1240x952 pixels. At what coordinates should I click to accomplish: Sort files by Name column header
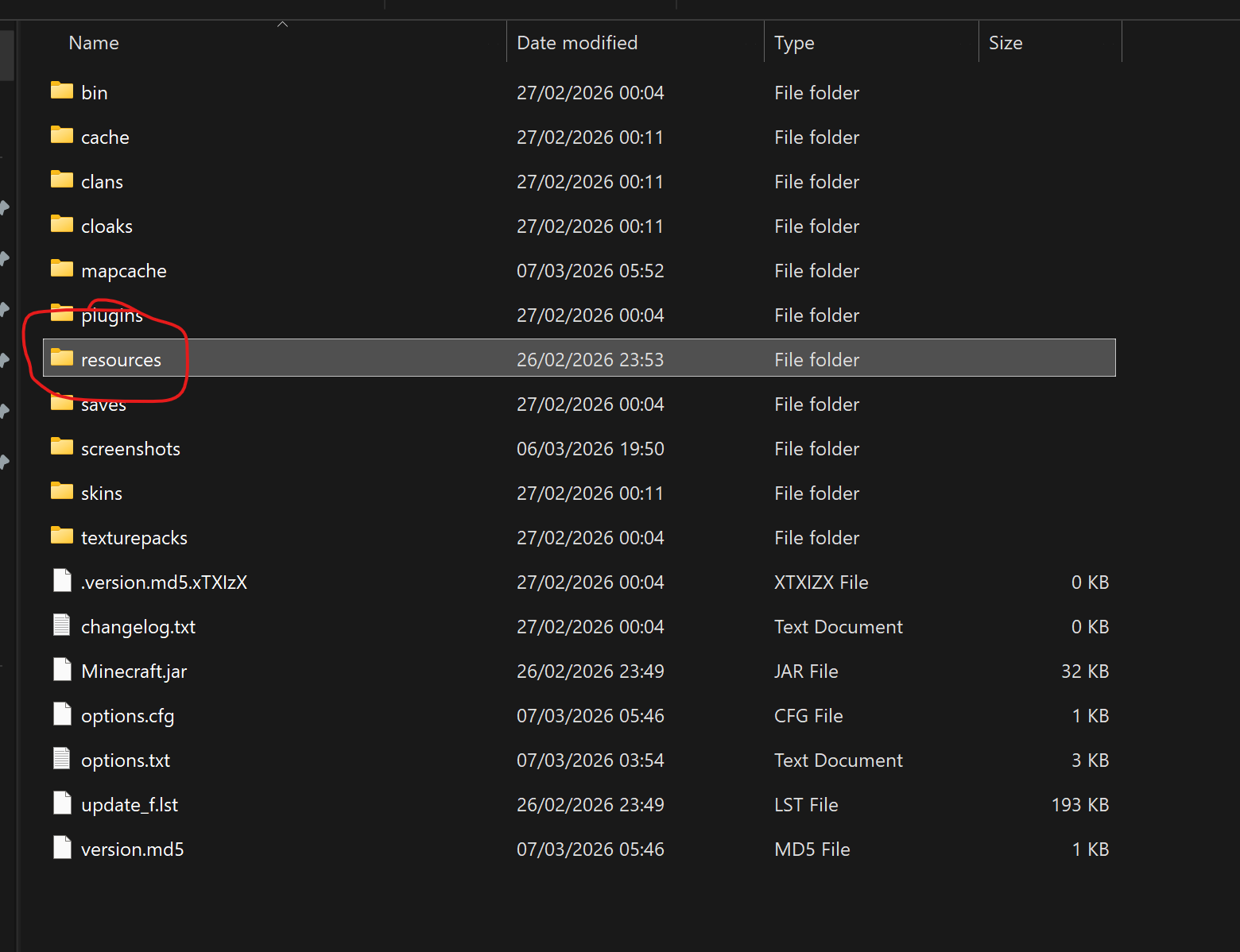[x=94, y=43]
